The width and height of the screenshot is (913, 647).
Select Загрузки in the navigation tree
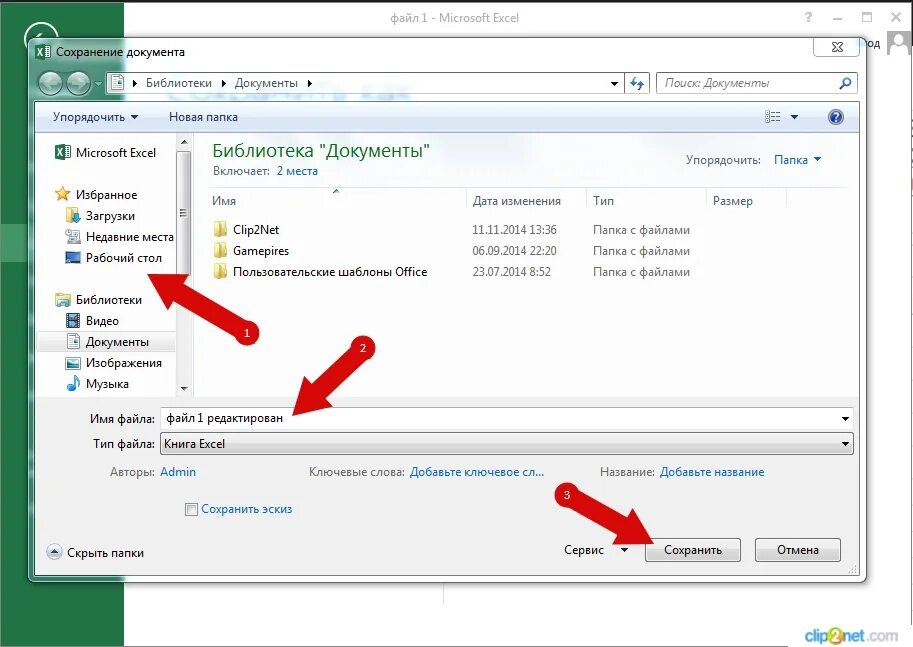[110, 215]
